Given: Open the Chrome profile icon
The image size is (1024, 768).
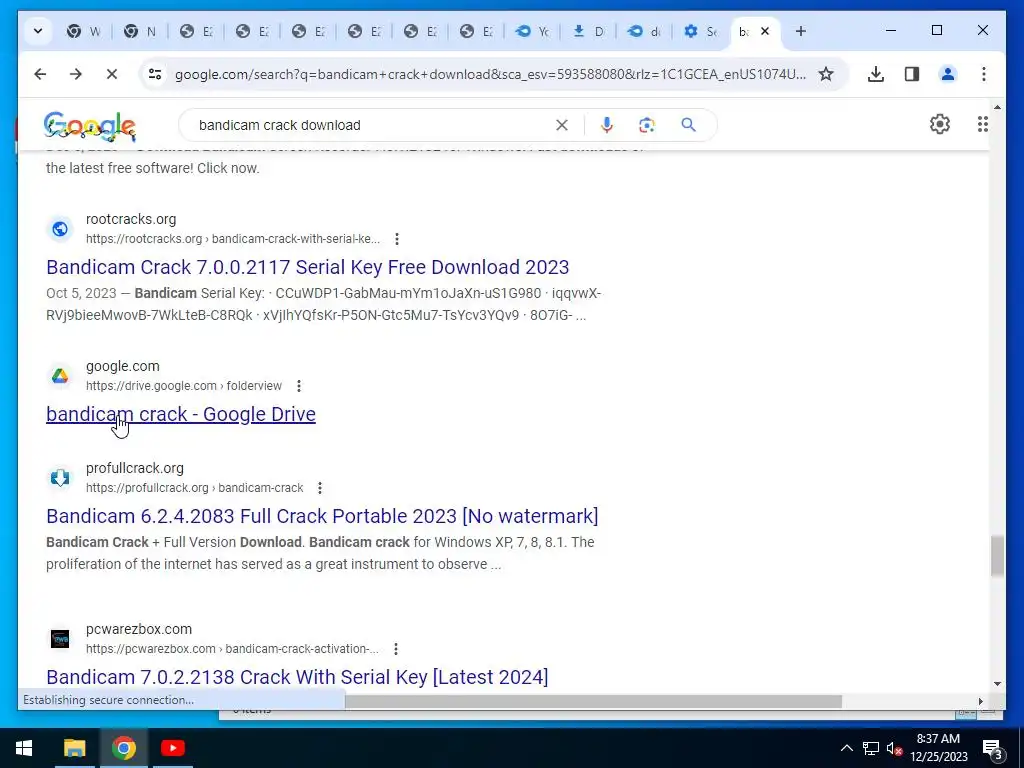Looking at the screenshot, I should click(x=948, y=74).
